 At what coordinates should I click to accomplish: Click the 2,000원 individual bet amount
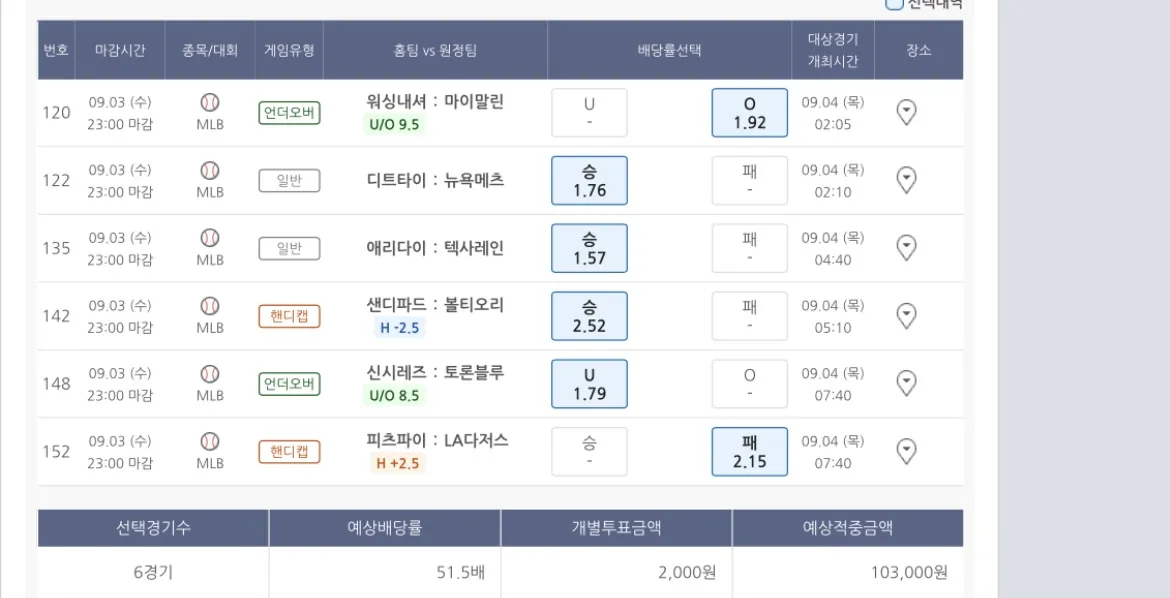[x=687, y=572]
